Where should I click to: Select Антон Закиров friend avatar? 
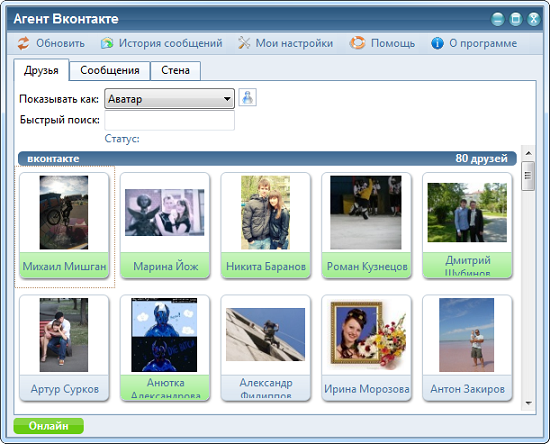467,335
